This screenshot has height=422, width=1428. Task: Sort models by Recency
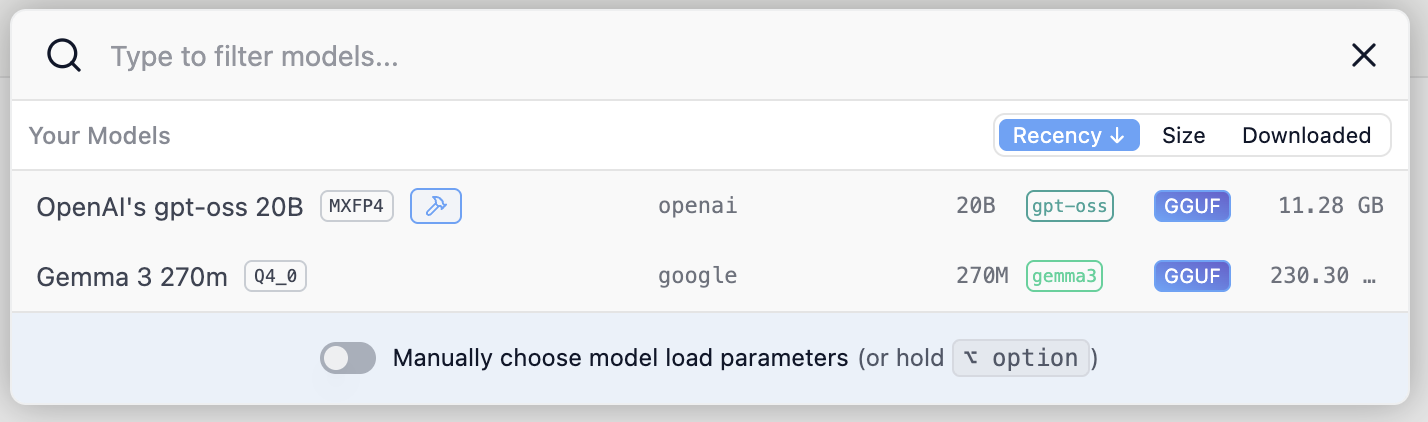click(x=1068, y=135)
